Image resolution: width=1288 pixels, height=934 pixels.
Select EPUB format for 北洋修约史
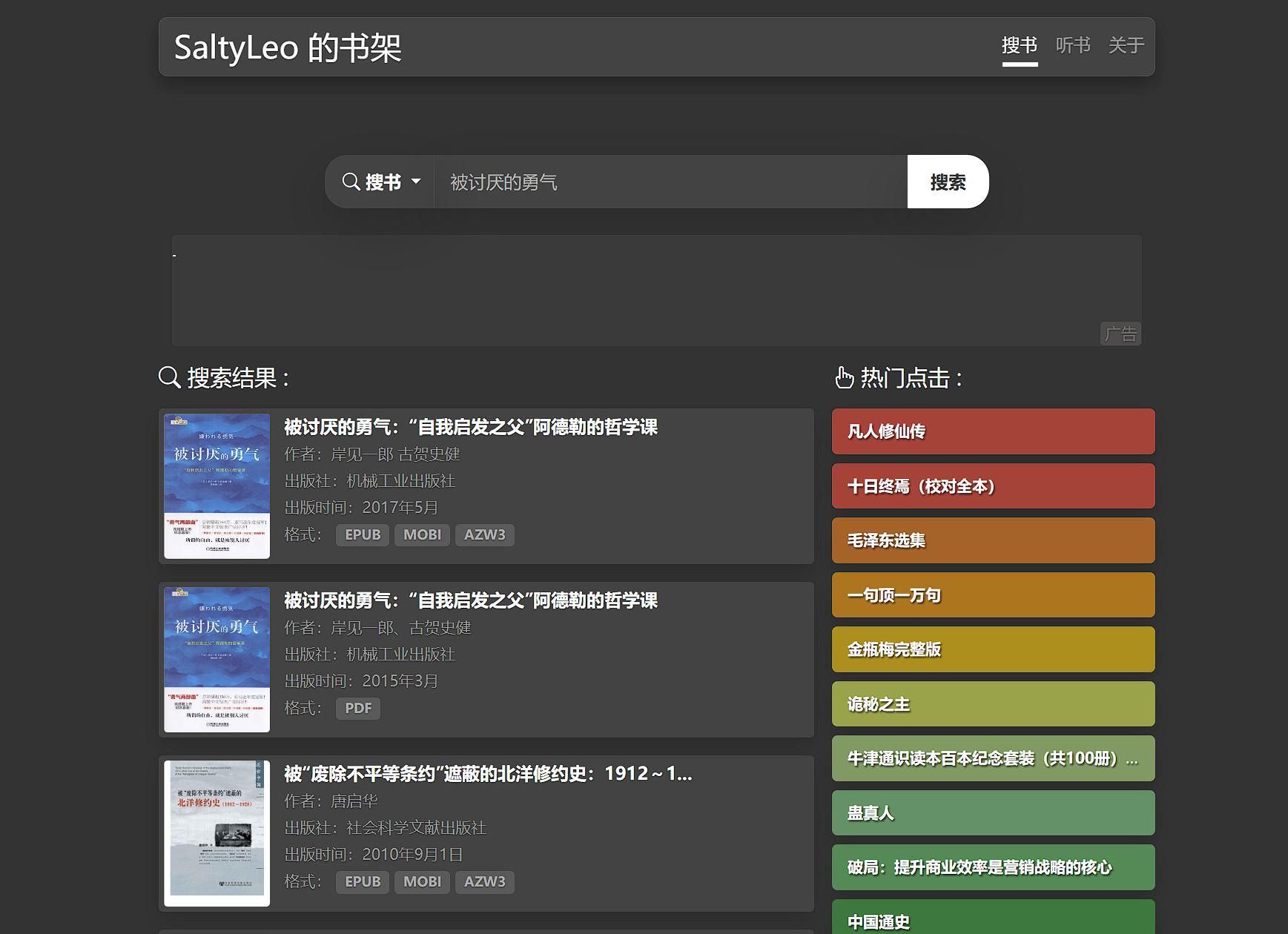click(x=363, y=881)
